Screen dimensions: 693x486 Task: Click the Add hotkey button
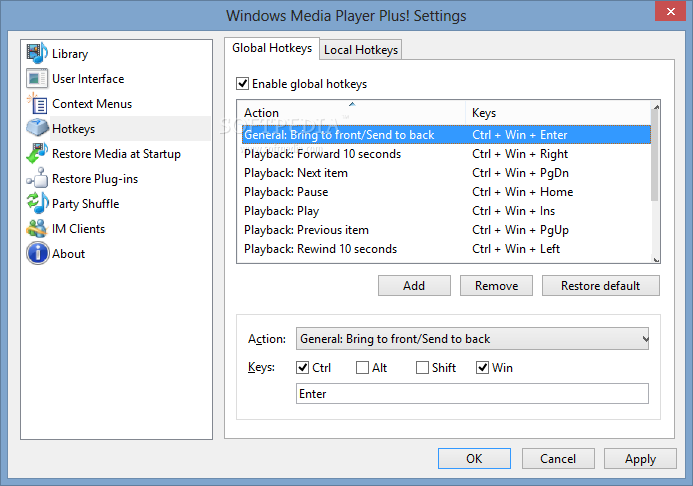coord(414,286)
